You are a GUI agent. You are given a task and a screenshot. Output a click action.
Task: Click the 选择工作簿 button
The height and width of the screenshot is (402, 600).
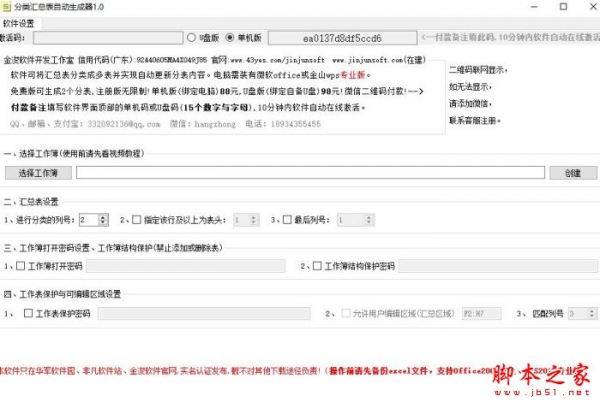point(38,173)
